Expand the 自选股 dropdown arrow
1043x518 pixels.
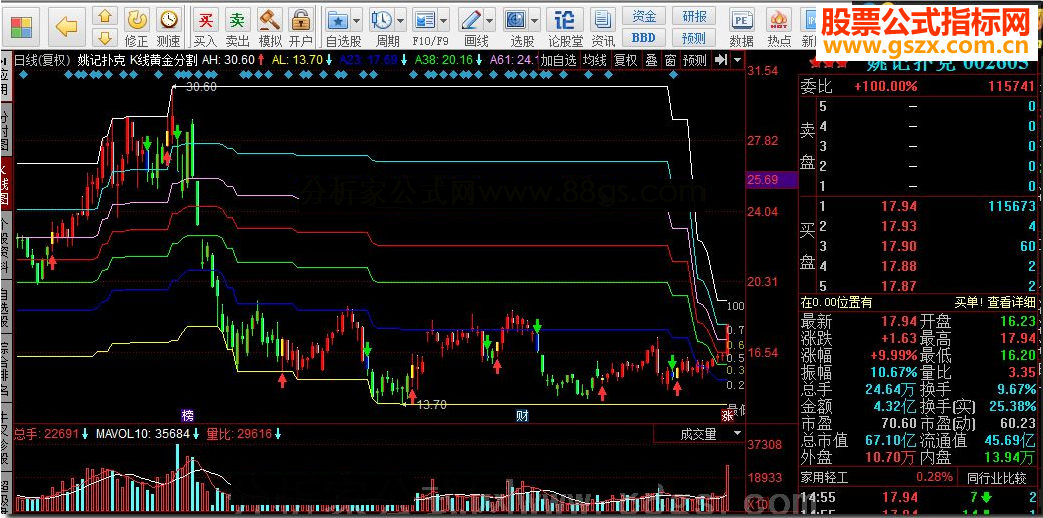click(357, 20)
